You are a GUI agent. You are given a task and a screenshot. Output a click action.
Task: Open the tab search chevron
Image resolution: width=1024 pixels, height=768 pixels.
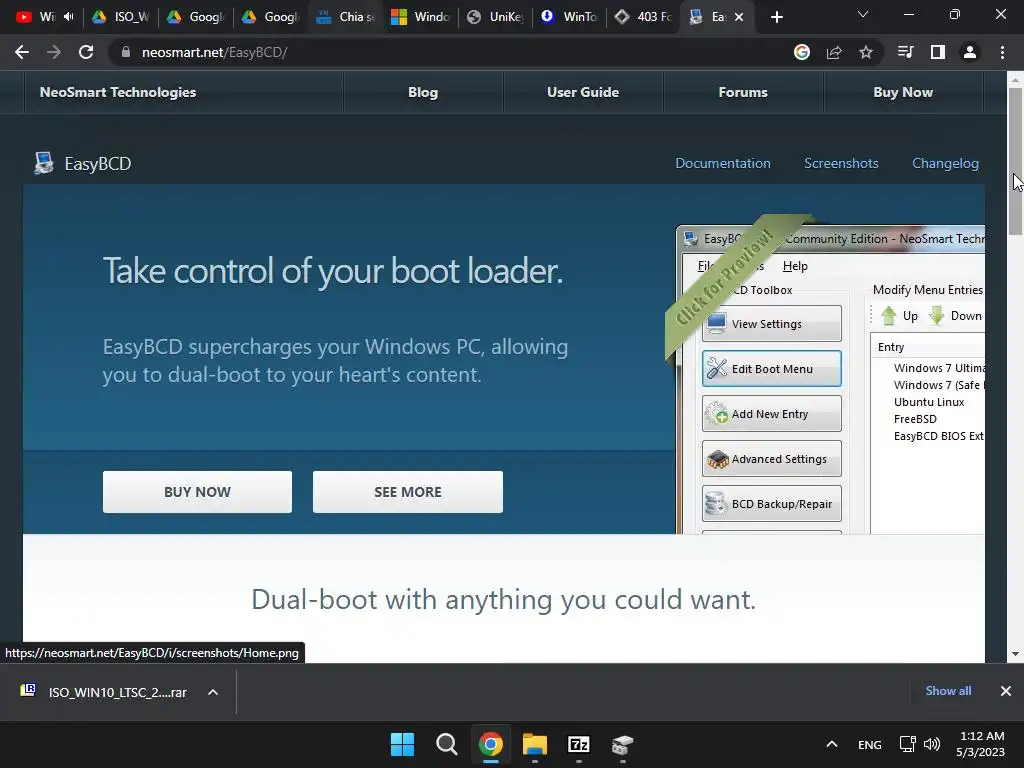(863, 14)
